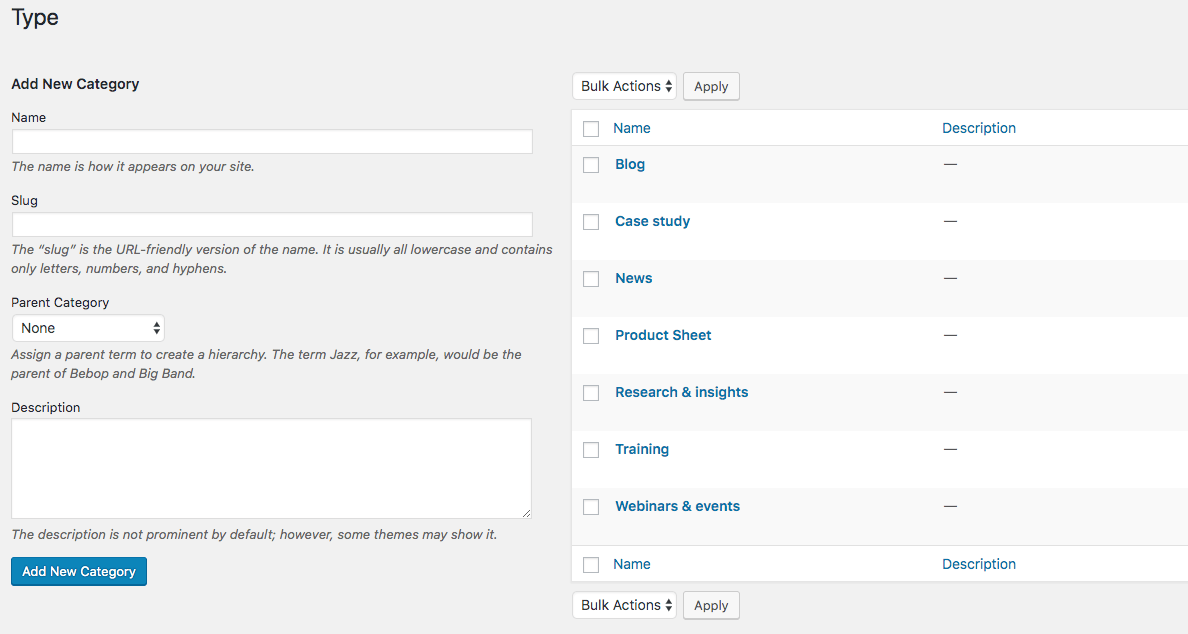Click the top Apply button
The image size is (1188, 634).
pyautogui.click(x=711, y=86)
